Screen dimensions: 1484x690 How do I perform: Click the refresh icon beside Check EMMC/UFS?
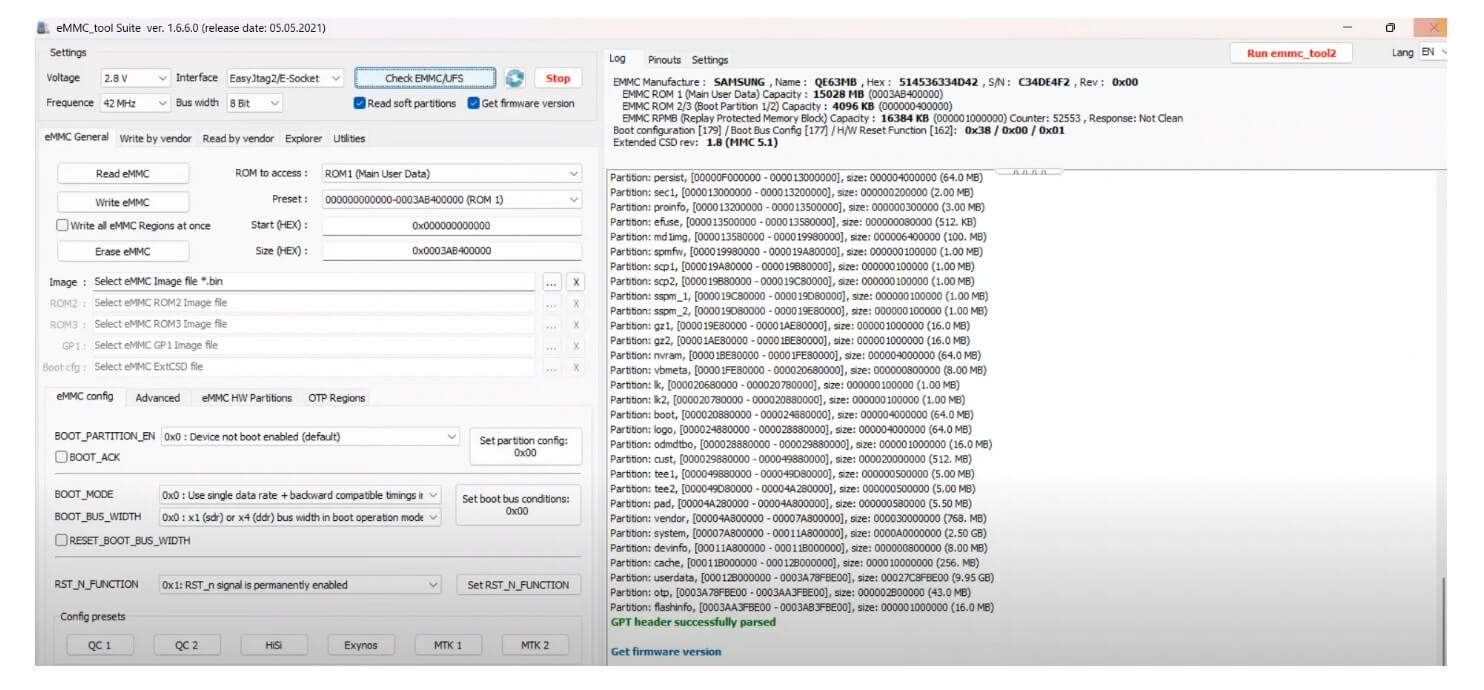tap(514, 78)
